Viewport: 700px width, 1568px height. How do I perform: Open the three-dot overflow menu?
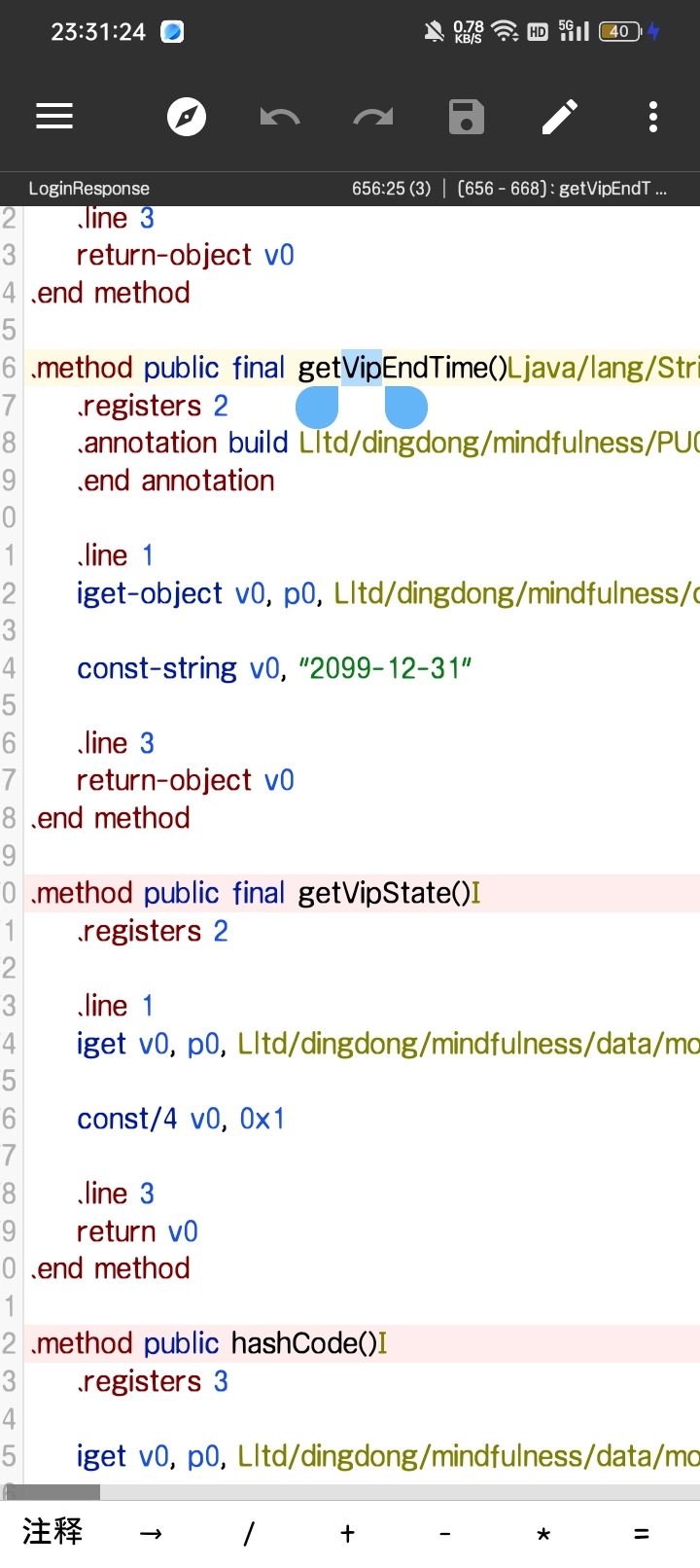pyautogui.click(x=653, y=117)
